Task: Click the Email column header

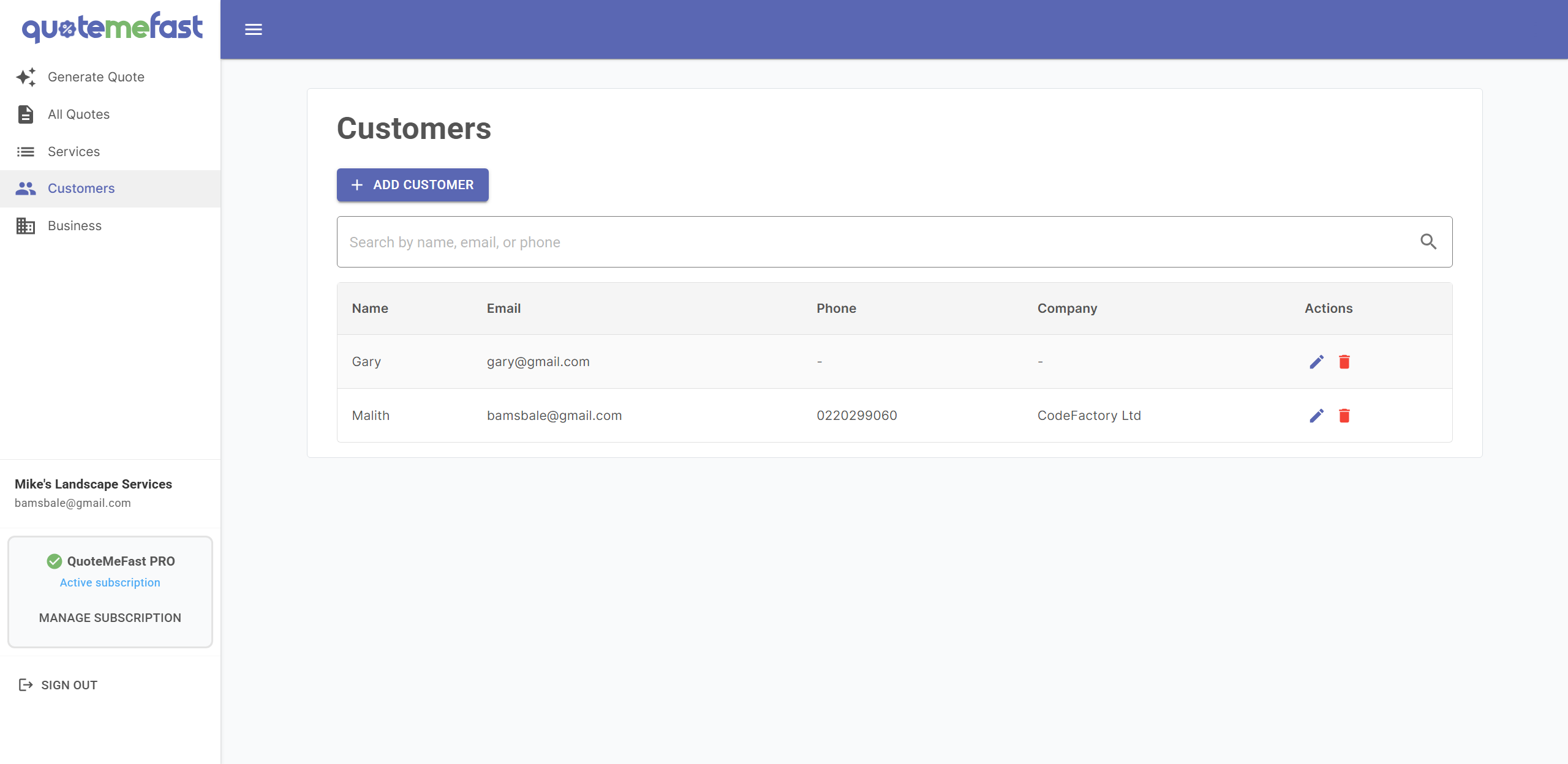Action: (504, 309)
